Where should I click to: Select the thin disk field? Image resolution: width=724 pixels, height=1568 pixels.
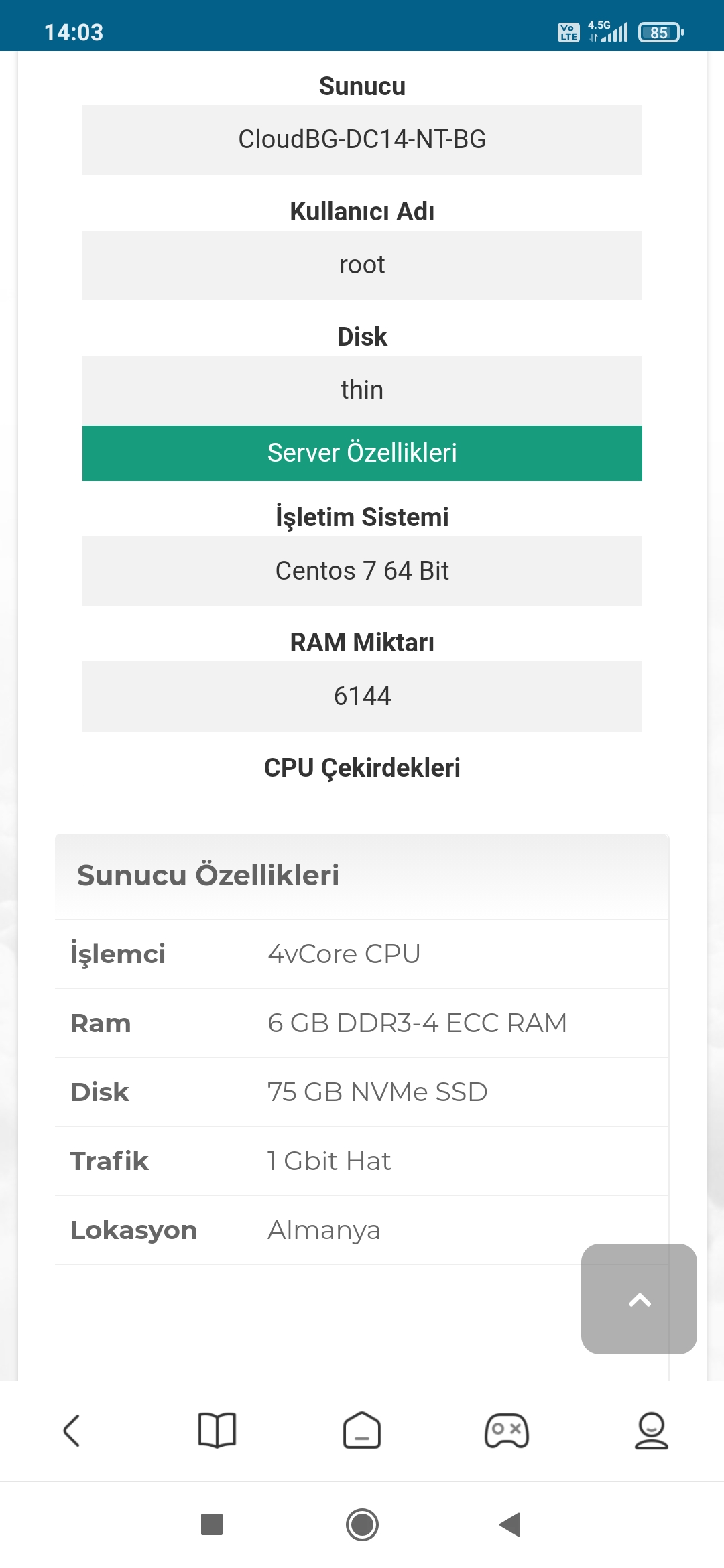pyautogui.click(x=362, y=390)
